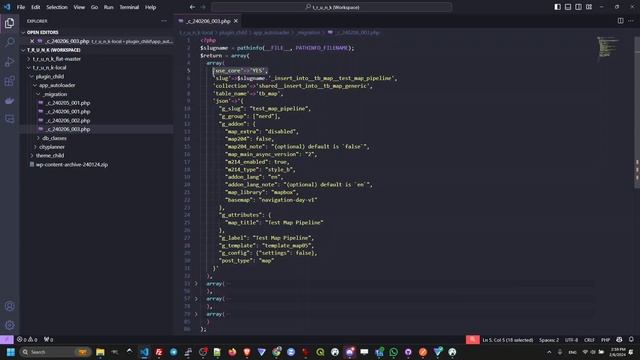The image size is (640, 360).
Task: Open the Accounts menu in the activity bar
Action: point(9,306)
